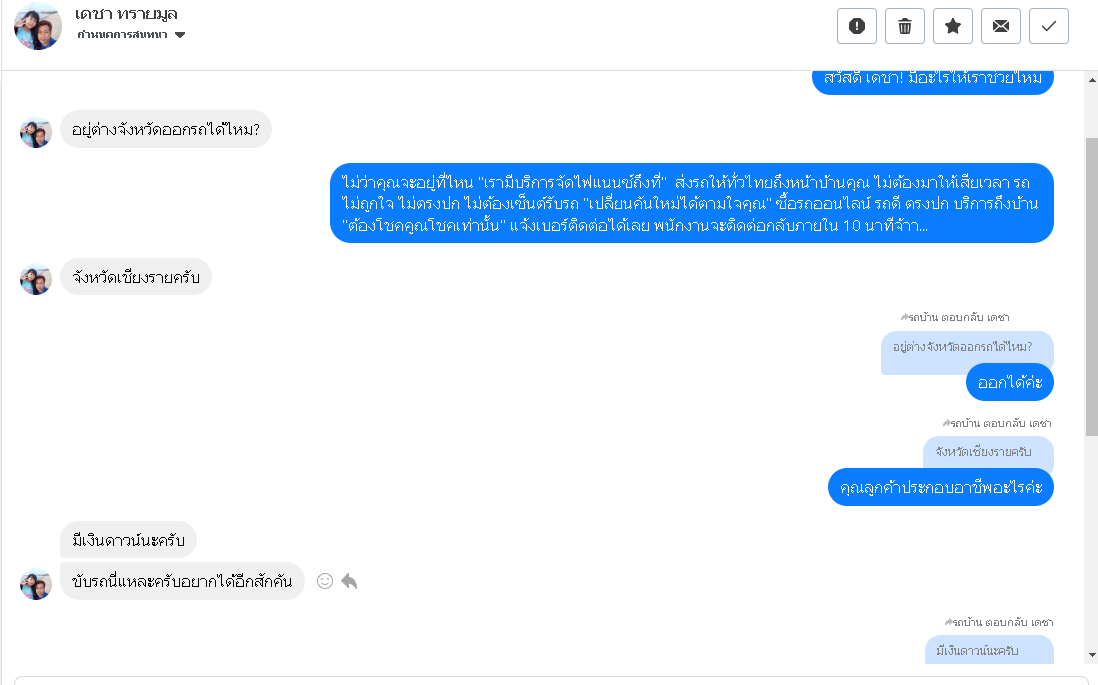Screen dimensions: 1098x685
Task: Mark conversation as spam with exclamation icon
Action: (856, 27)
